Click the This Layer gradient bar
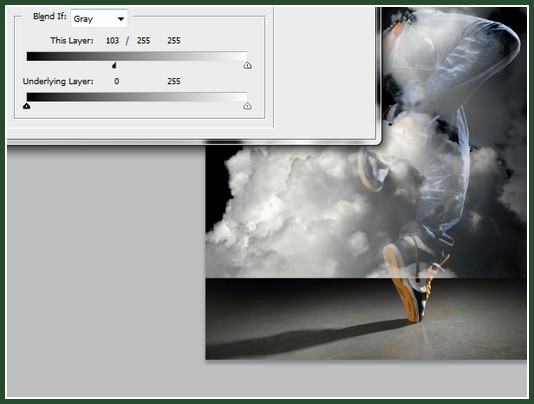534x404 pixels. coord(137,56)
